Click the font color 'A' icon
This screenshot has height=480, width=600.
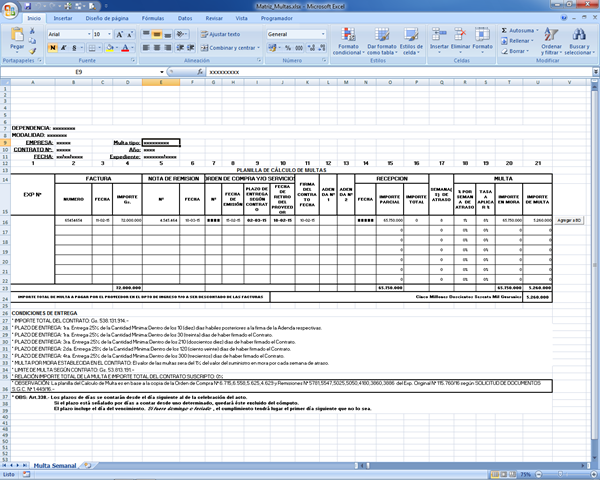point(127,48)
